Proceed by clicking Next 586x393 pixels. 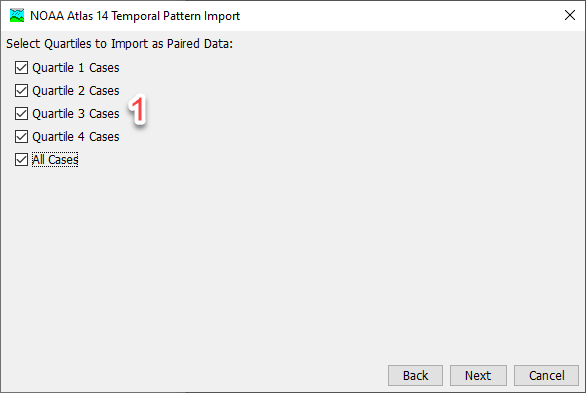tap(478, 375)
